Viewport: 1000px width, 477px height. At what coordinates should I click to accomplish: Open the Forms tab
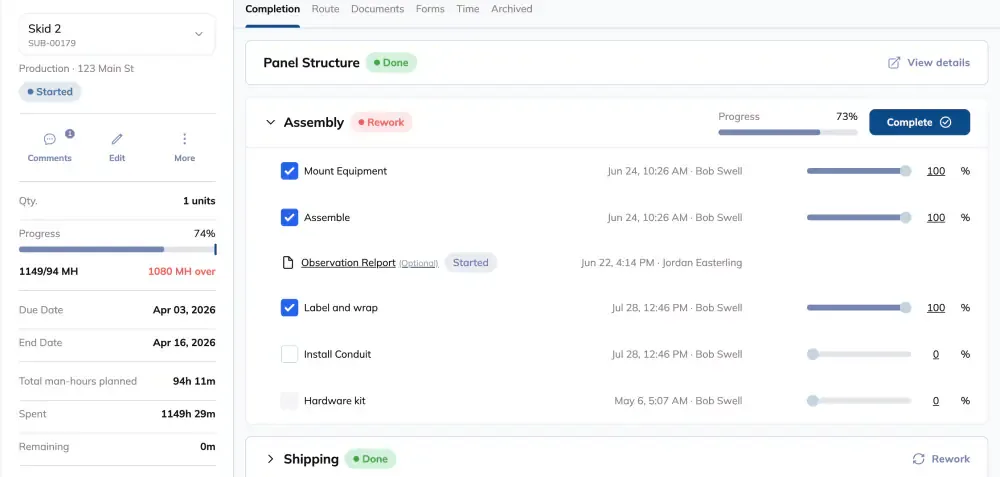coord(430,9)
